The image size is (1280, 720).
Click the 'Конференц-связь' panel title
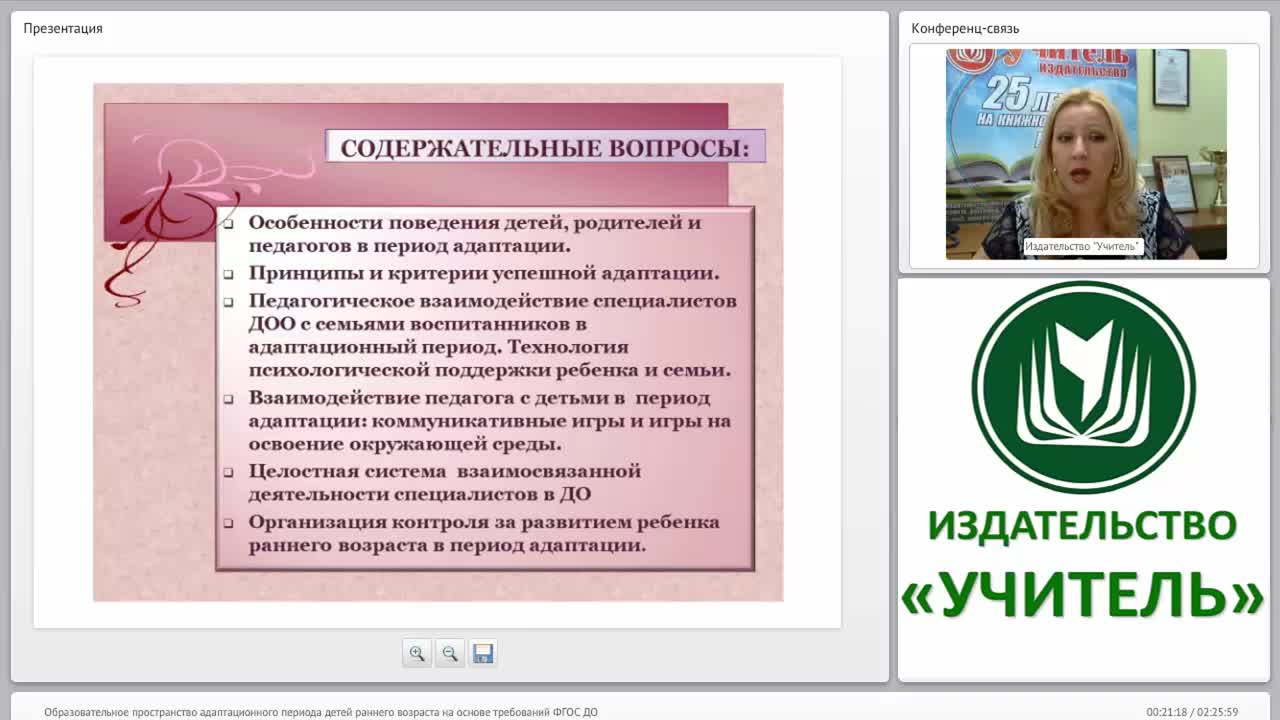point(965,28)
